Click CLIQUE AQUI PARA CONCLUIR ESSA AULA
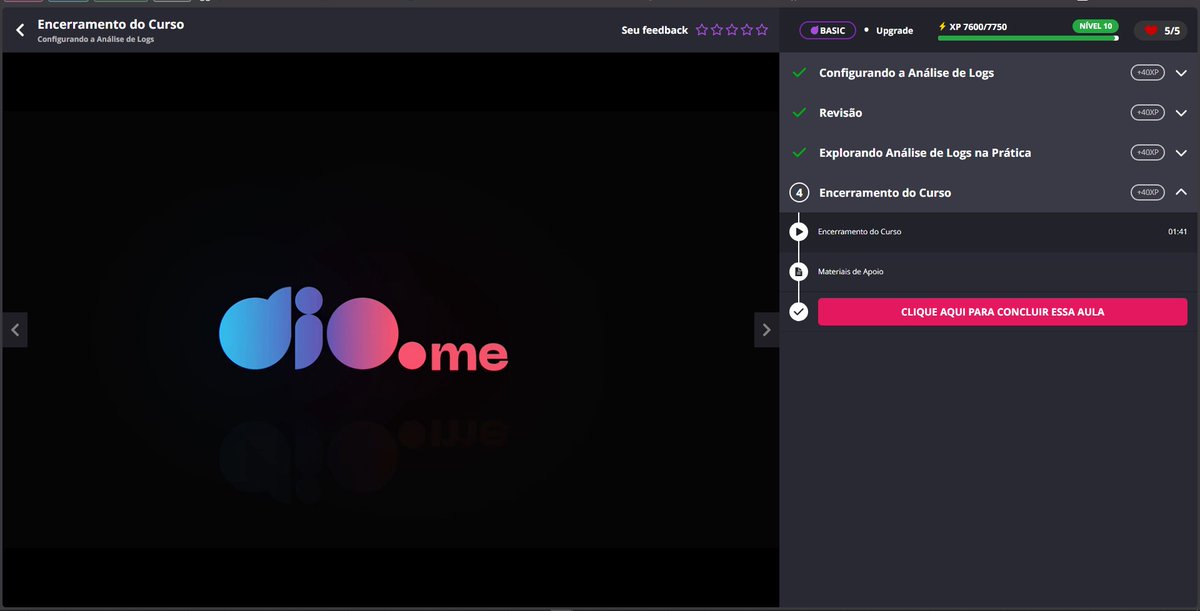The height and width of the screenshot is (611, 1200). coord(1002,312)
